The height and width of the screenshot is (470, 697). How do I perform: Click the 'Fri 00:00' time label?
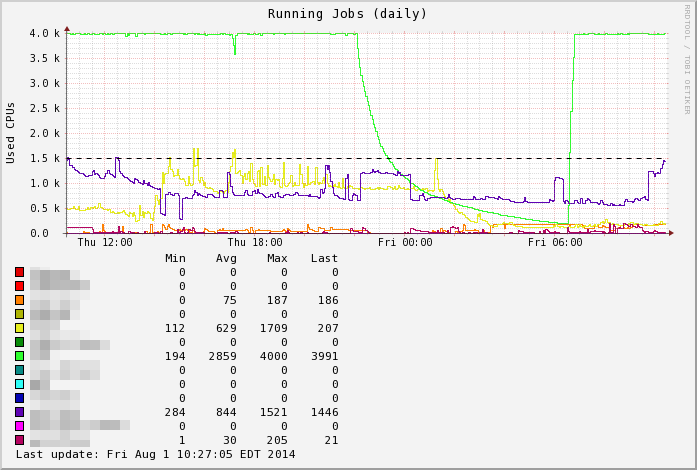point(405,242)
